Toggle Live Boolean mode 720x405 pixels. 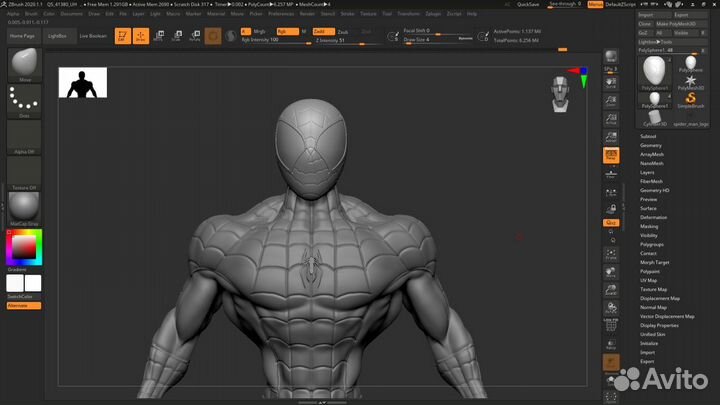pyautogui.click(x=93, y=36)
